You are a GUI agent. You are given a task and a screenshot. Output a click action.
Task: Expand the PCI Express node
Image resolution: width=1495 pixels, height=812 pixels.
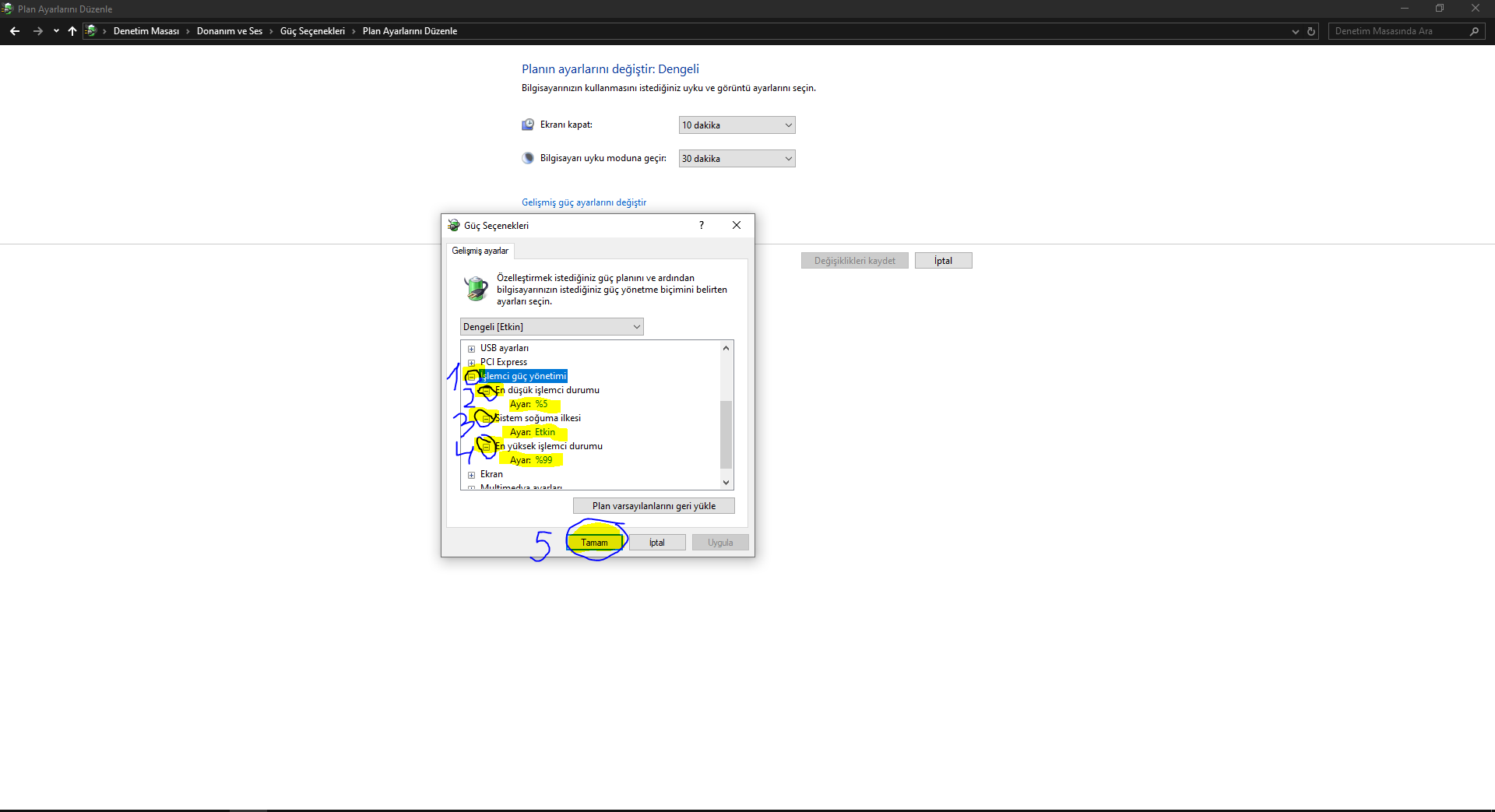[x=471, y=363]
